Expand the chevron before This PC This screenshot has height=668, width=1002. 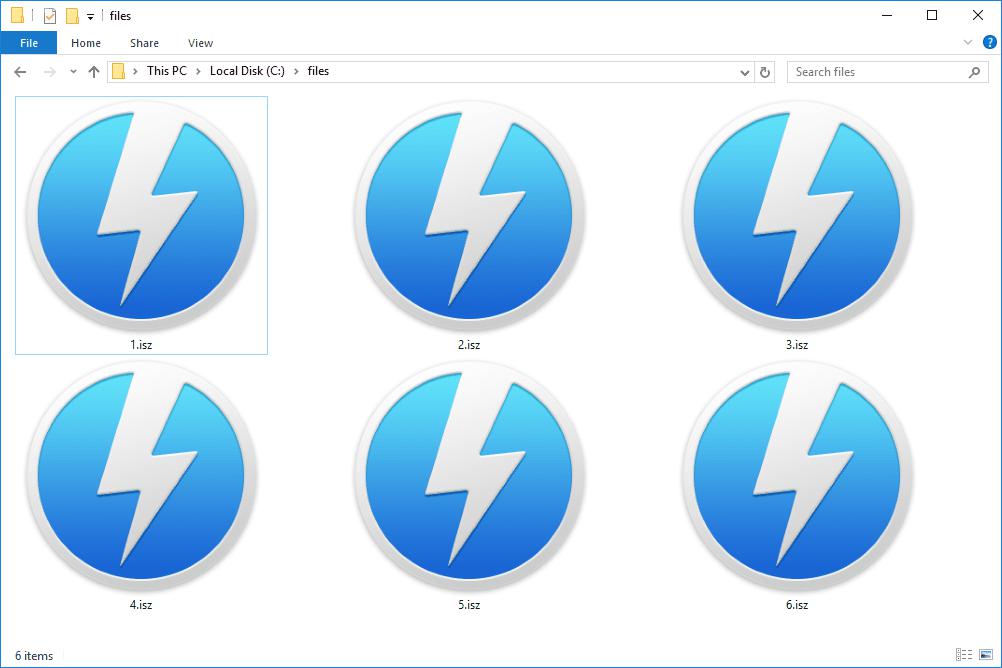[x=135, y=72]
